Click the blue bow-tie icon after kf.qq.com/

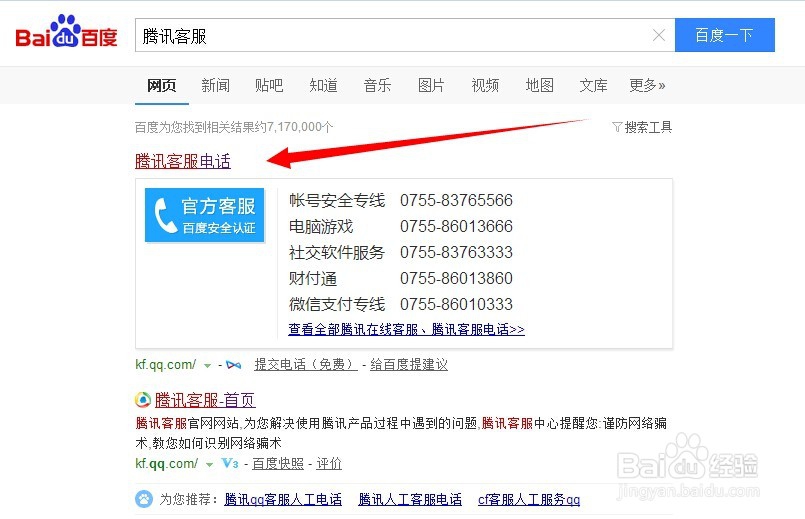tap(234, 365)
